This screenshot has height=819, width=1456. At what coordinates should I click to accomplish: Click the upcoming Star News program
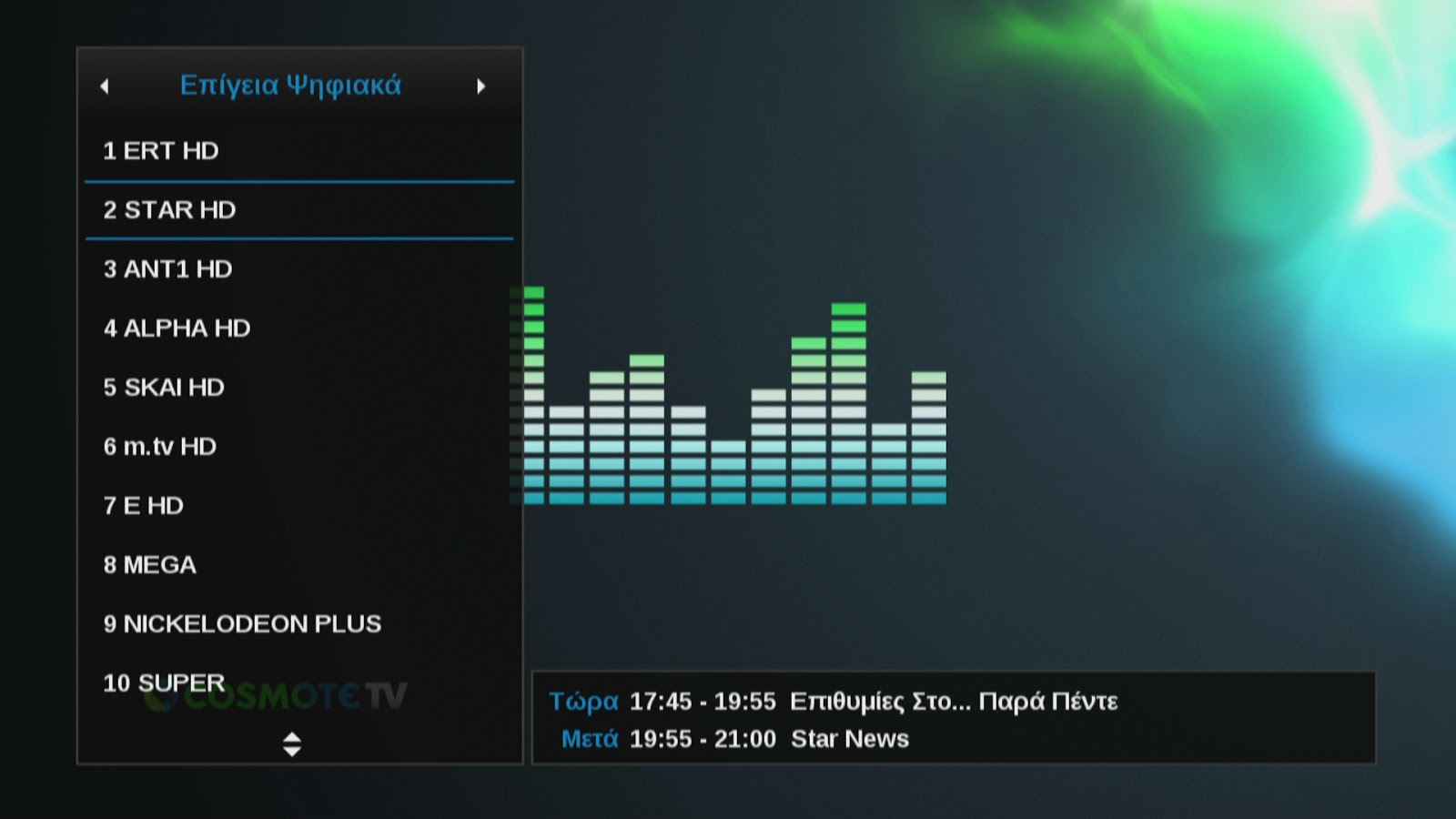[x=850, y=739]
